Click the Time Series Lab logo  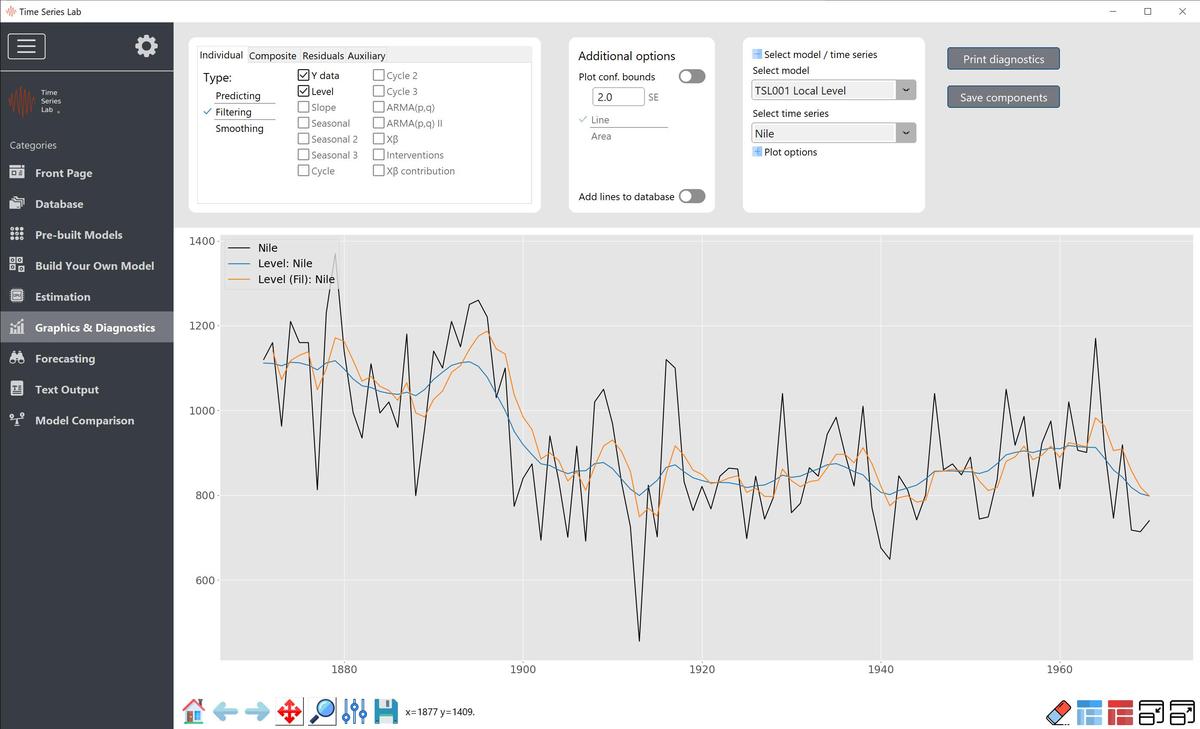pyautogui.click(x=36, y=102)
